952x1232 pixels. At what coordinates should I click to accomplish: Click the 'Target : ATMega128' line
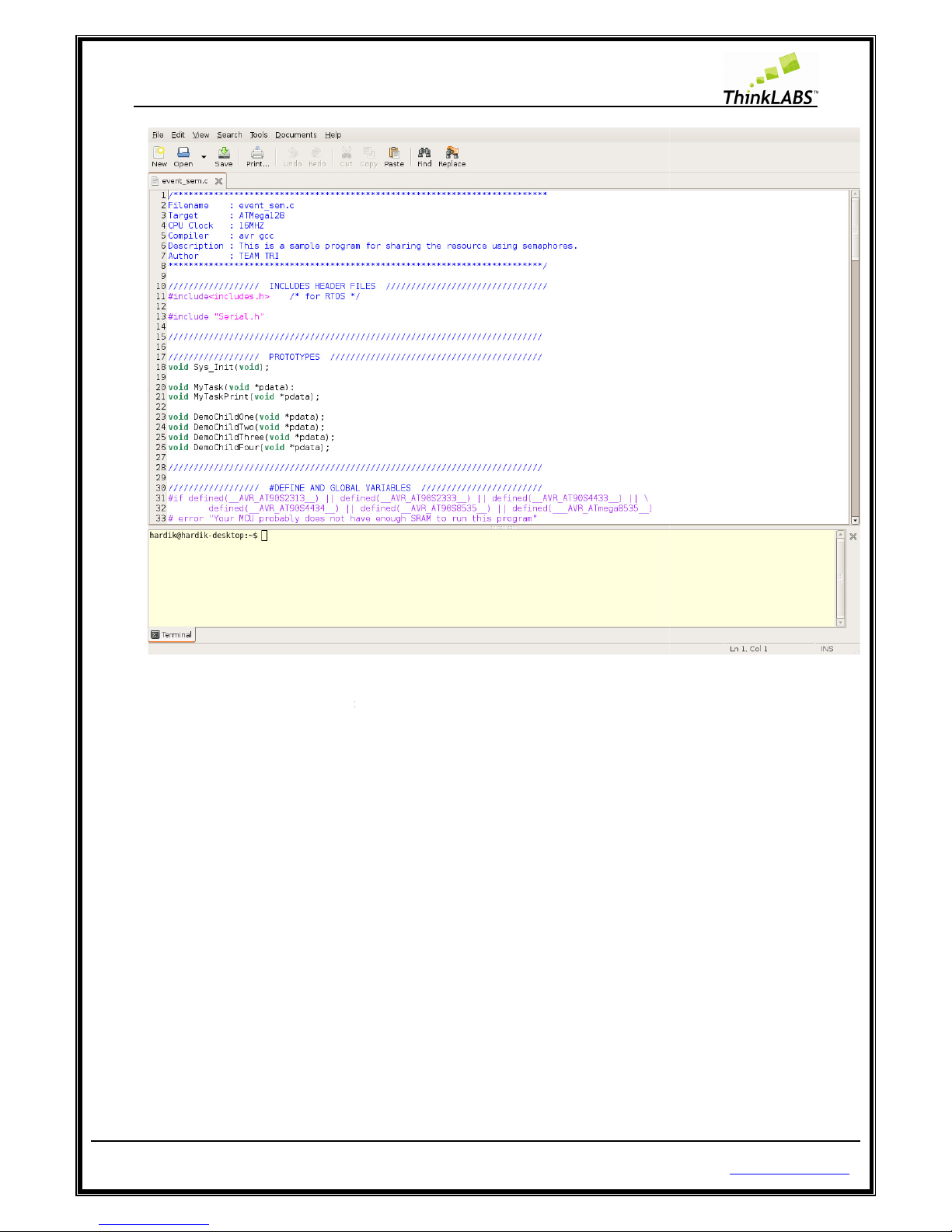226,216
